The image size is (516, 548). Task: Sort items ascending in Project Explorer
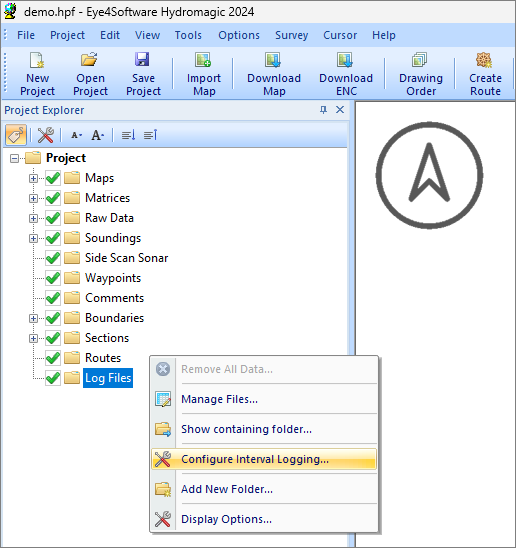tap(151, 135)
